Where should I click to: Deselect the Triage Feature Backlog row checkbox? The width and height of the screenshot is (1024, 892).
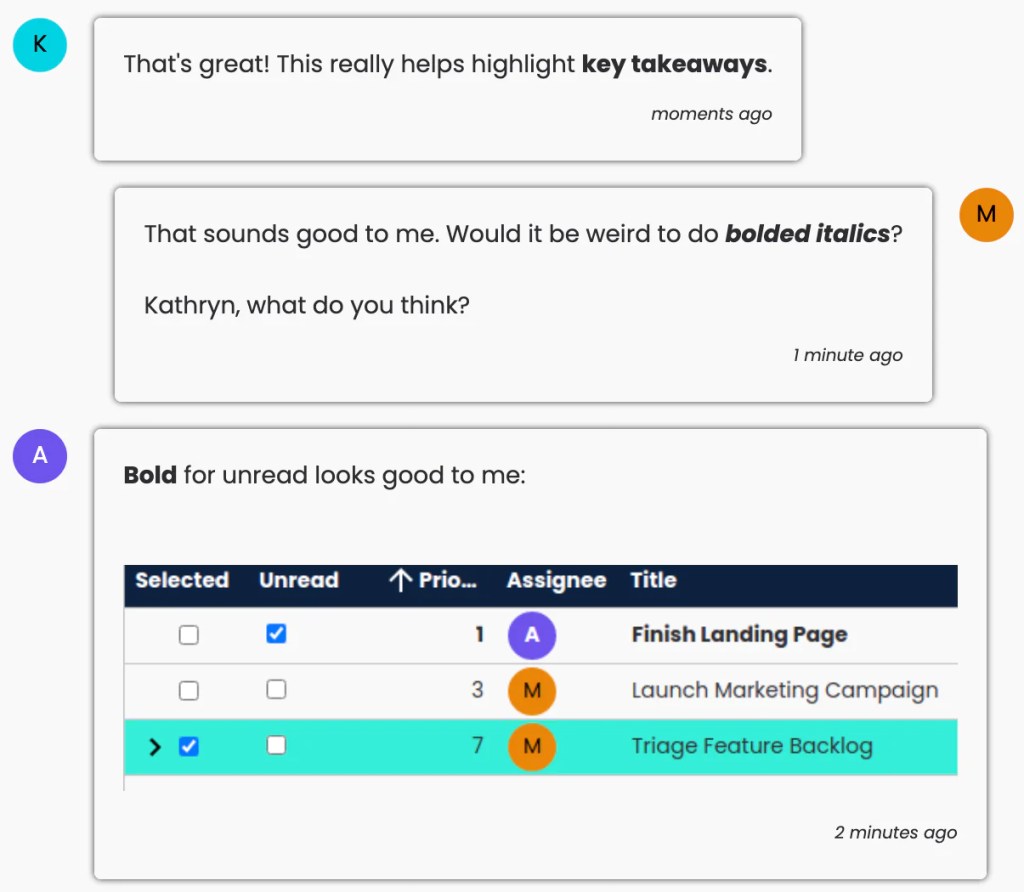point(188,746)
